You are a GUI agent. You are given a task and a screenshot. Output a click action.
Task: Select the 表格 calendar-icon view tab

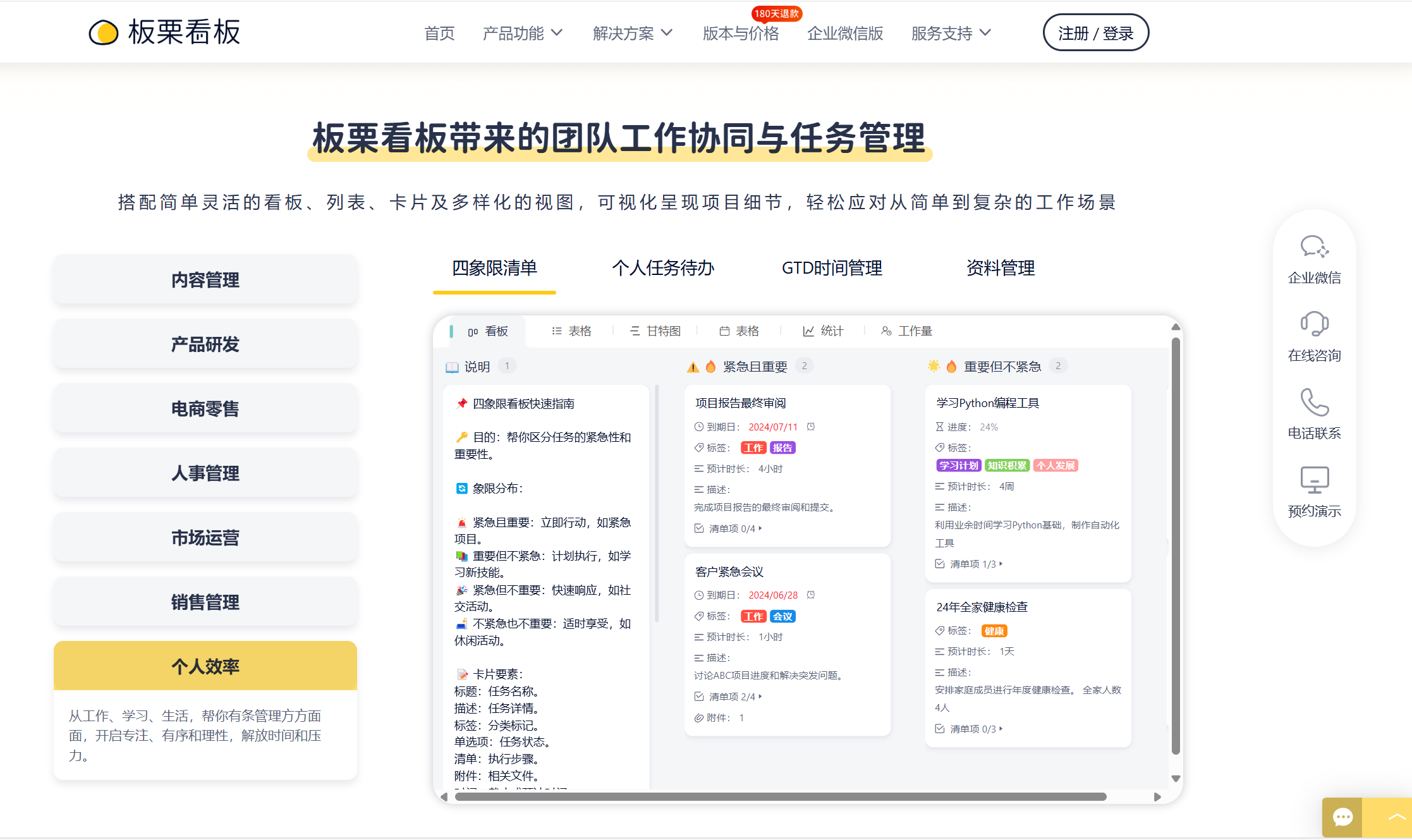(739, 331)
